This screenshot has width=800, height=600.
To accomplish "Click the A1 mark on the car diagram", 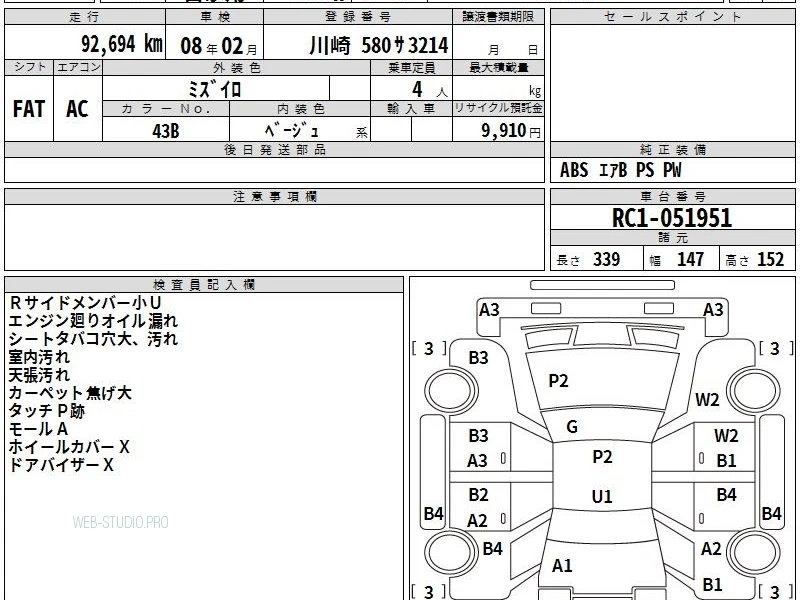I will pos(562,565).
